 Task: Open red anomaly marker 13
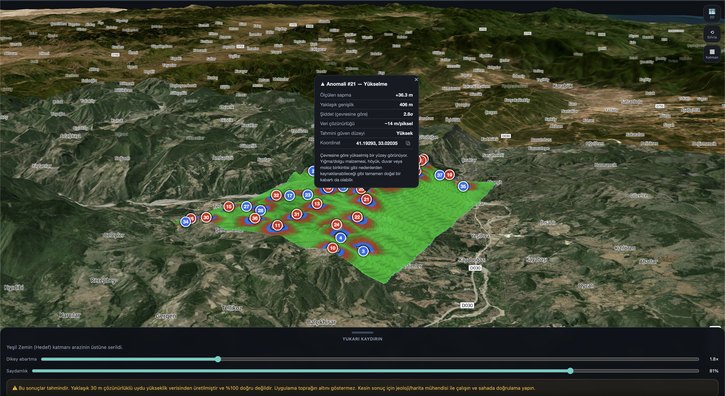point(317,204)
